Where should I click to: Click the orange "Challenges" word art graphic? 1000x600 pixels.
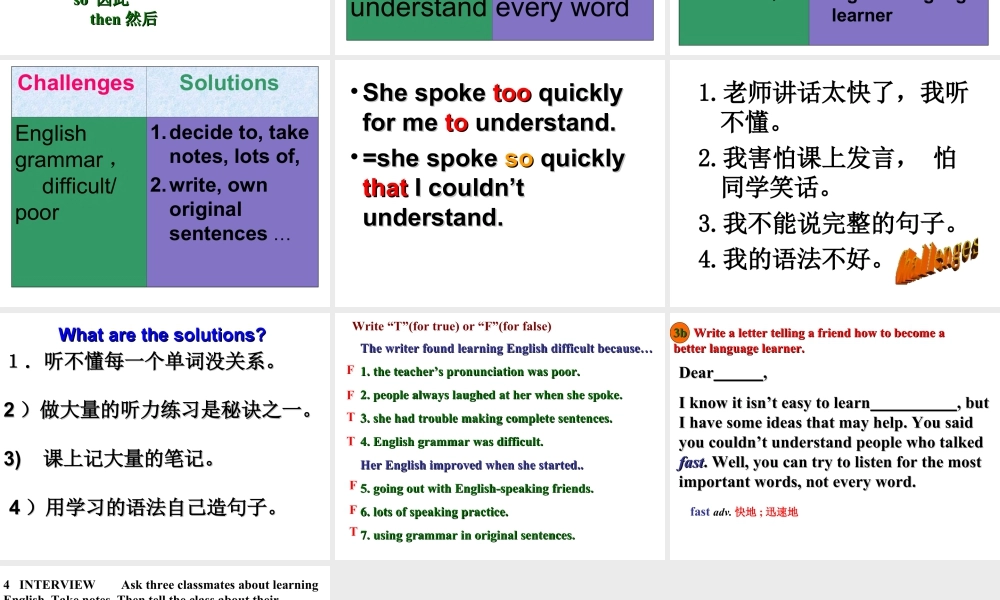[x=936, y=262]
